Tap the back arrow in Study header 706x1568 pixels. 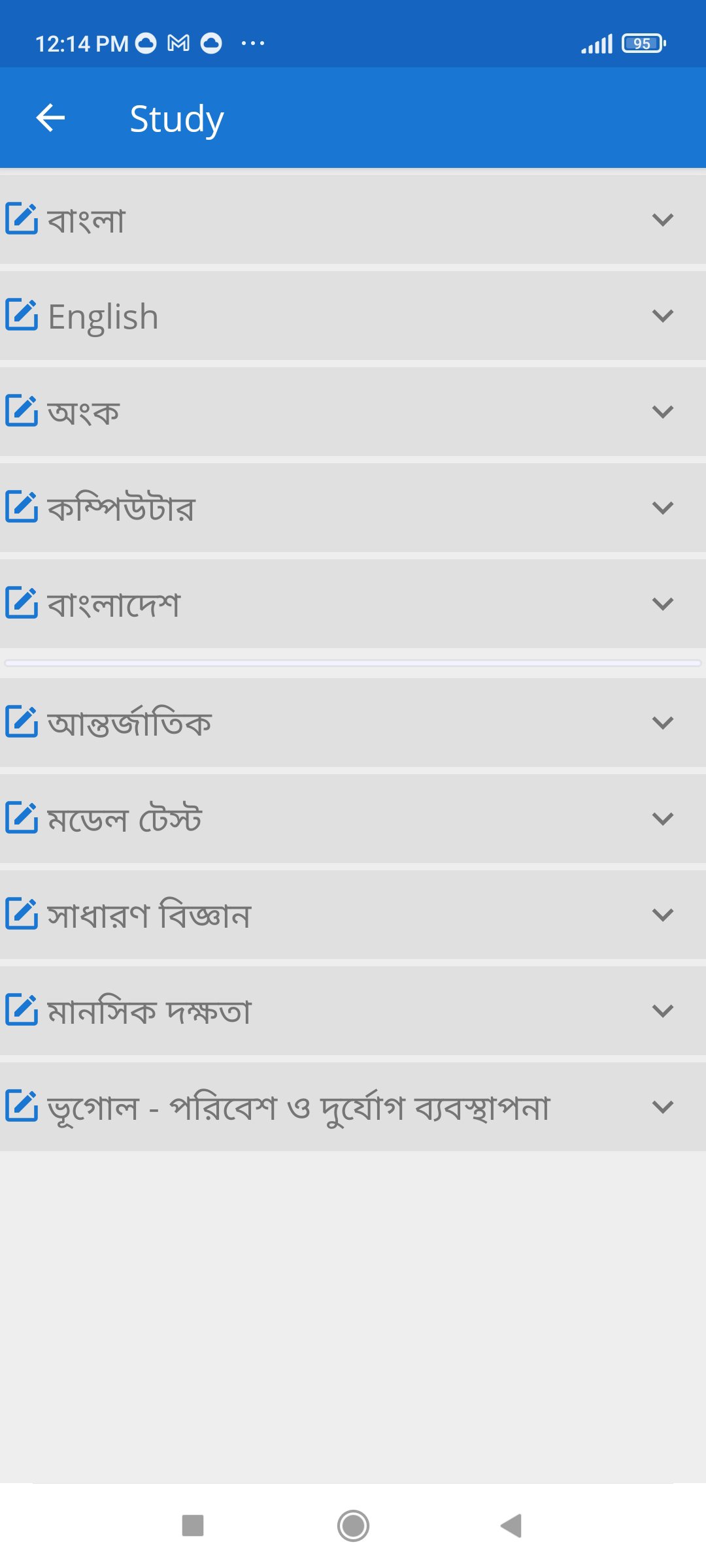point(50,118)
